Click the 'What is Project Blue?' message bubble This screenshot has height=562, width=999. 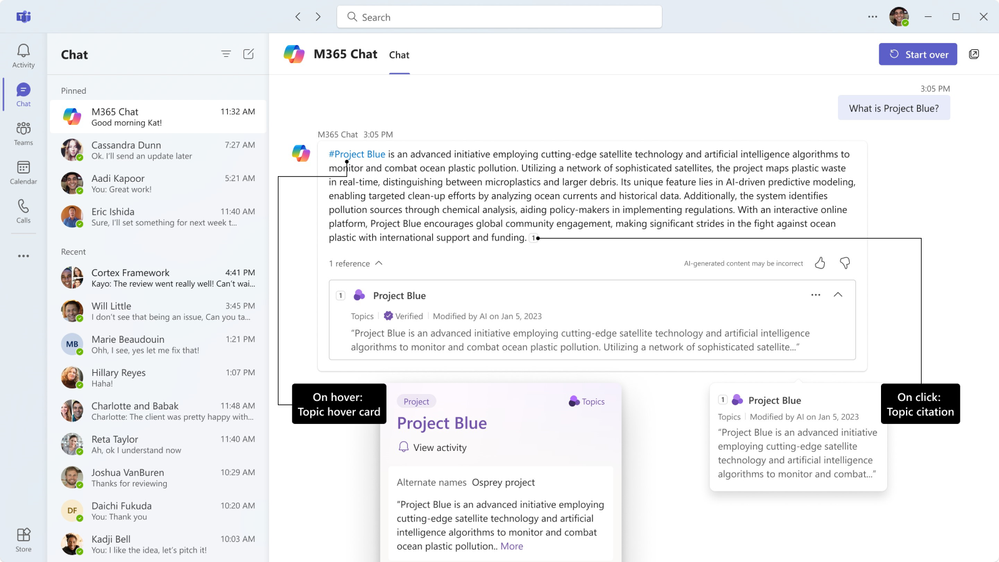point(893,108)
